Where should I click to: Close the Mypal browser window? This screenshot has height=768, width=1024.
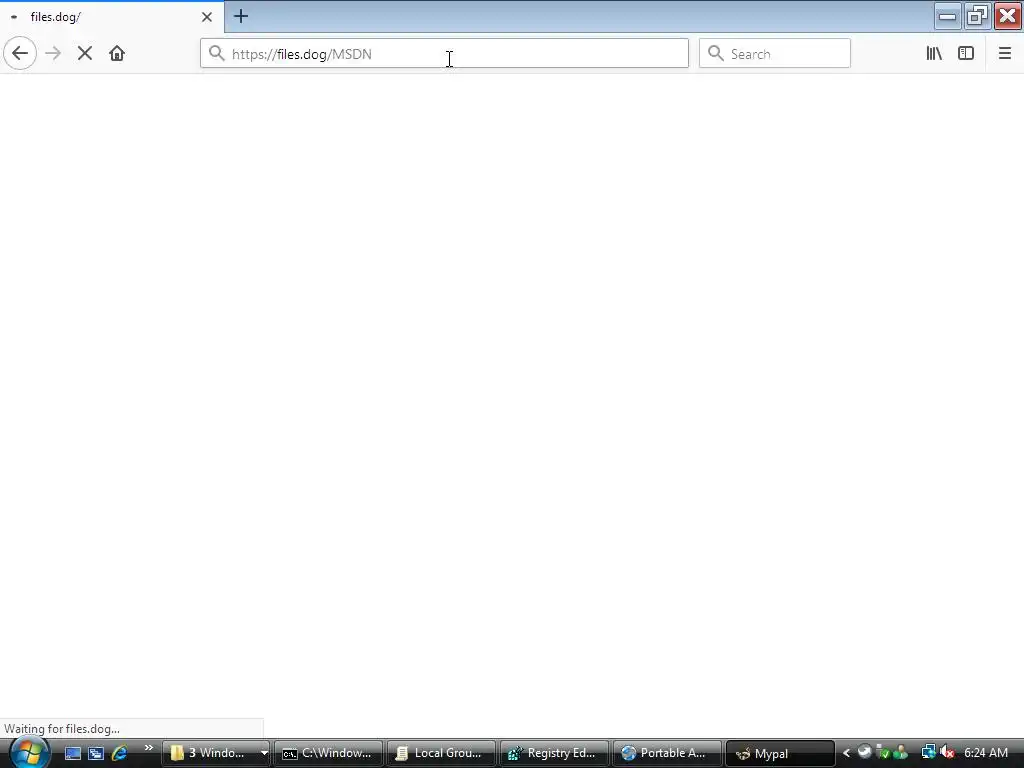click(1008, 16)
